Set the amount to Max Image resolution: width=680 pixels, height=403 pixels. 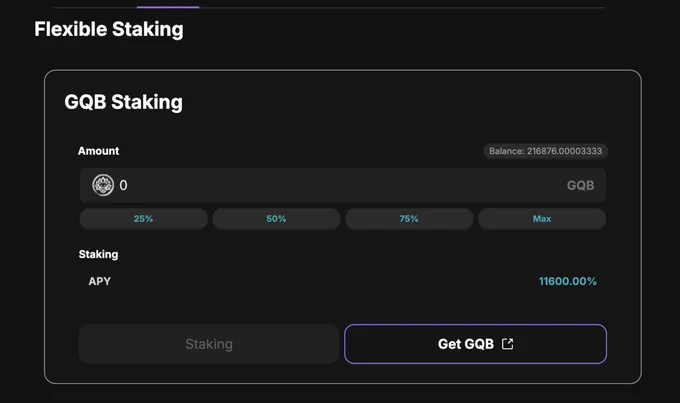(542, 219)
